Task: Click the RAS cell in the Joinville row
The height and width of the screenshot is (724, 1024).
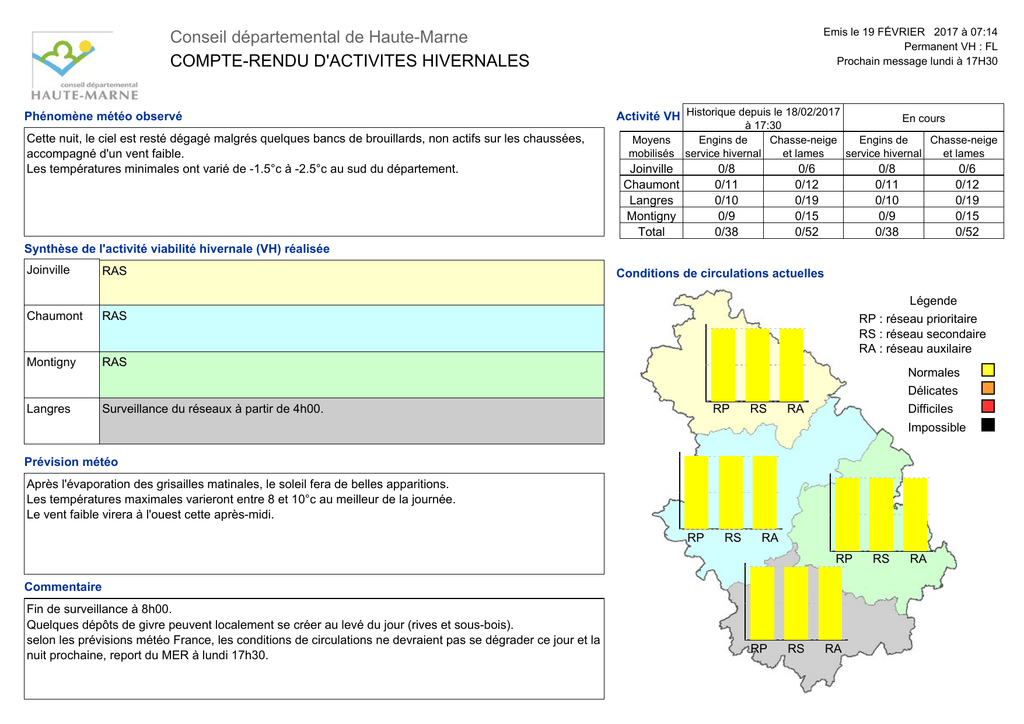Action: pos(351,283)
